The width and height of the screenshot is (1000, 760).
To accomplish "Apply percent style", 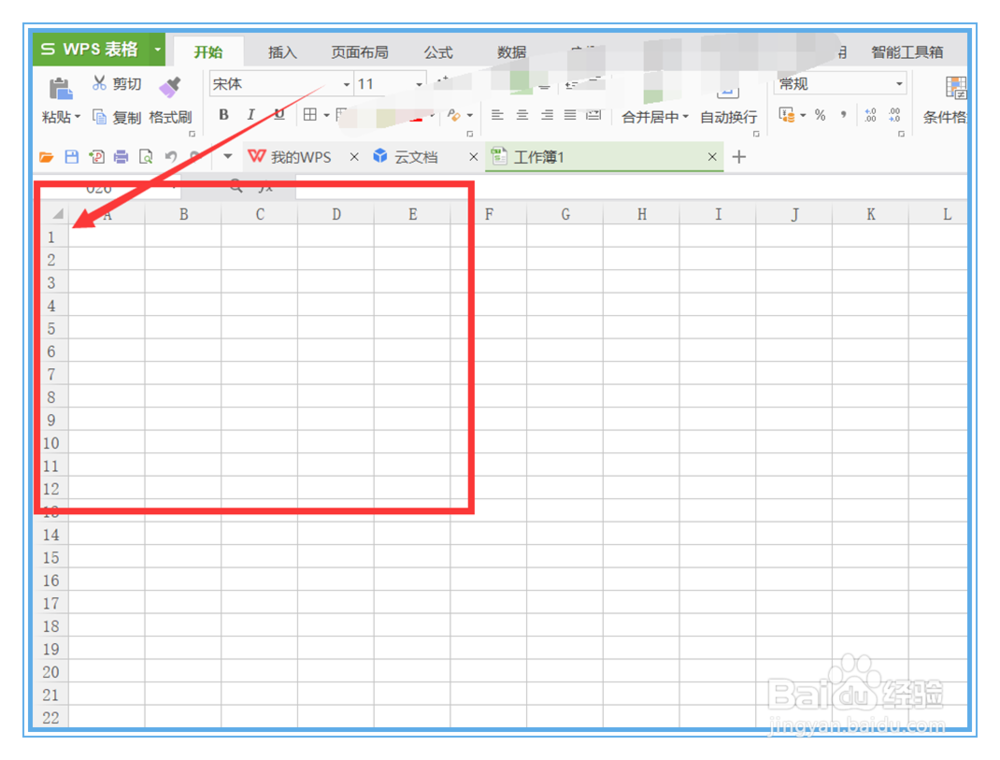I will 820,115.
